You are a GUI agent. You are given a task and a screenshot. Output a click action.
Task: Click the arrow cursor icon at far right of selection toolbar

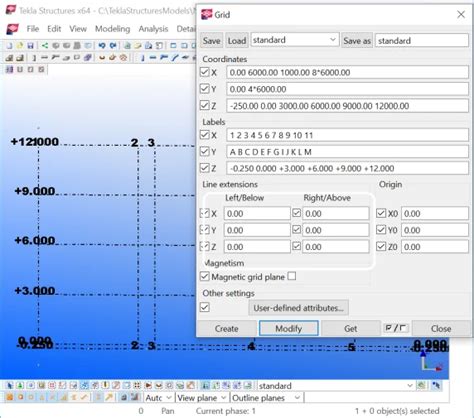[x=436, y=386]
